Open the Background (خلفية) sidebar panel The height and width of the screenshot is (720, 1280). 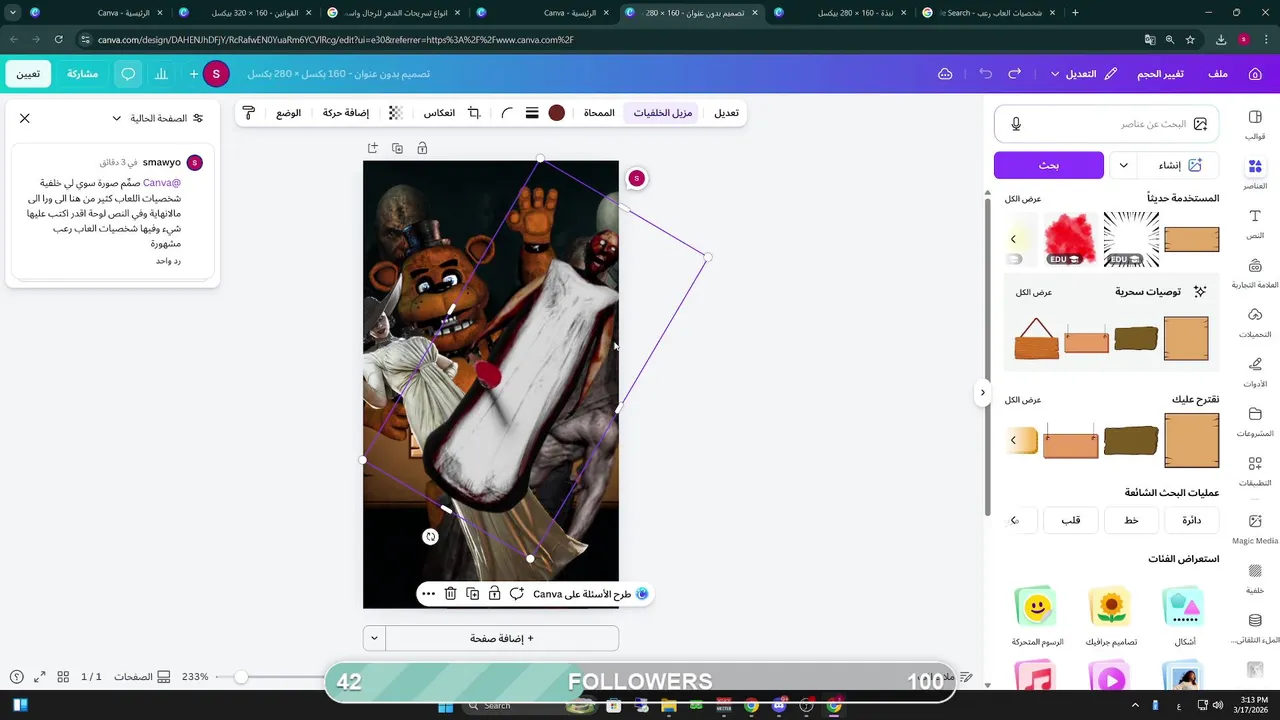click(x=1255, y=578)
